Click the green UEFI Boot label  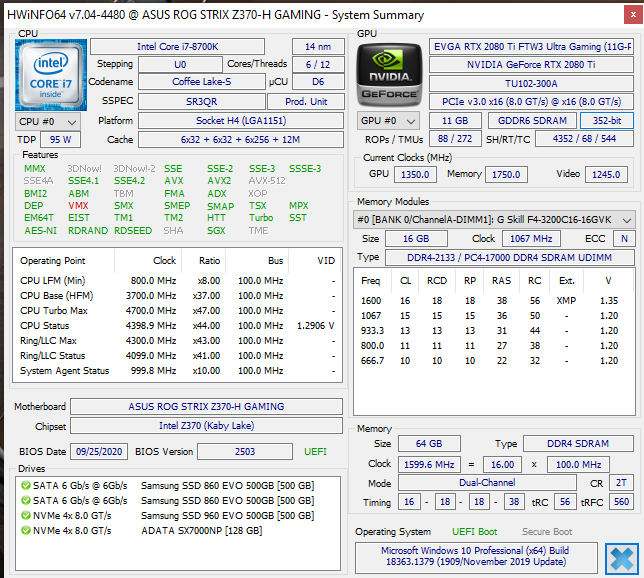(474, 532)
